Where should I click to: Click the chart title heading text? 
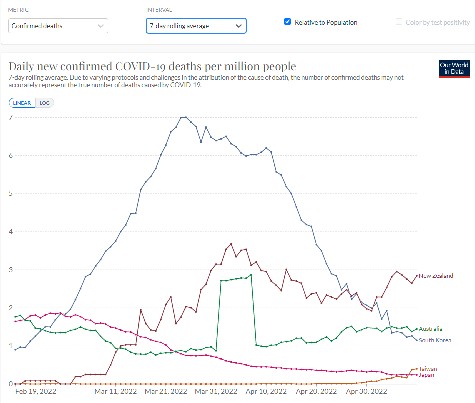[x=152, y=66]
